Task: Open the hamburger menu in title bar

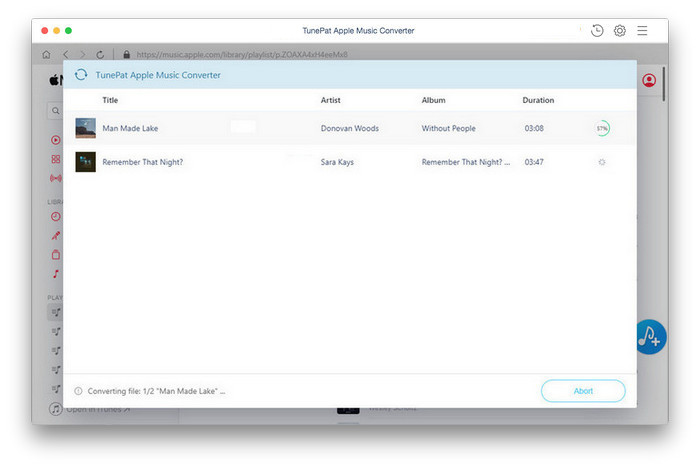Action: [x=642, y=31]
